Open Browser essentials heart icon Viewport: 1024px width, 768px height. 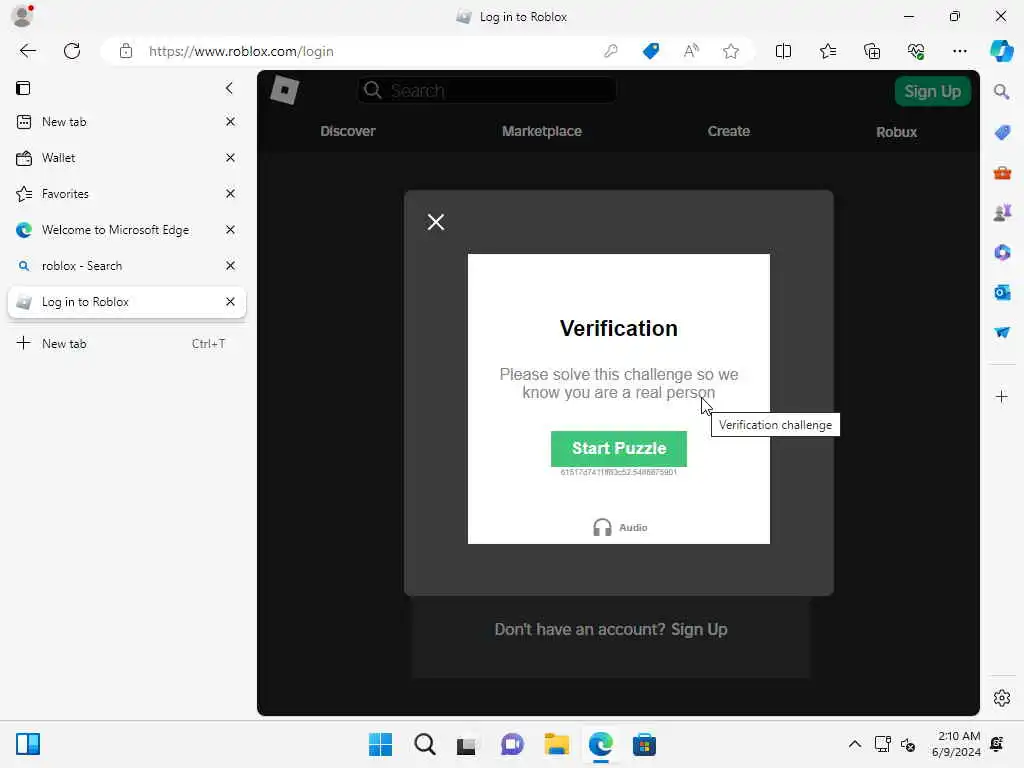(x=916, y=51)
